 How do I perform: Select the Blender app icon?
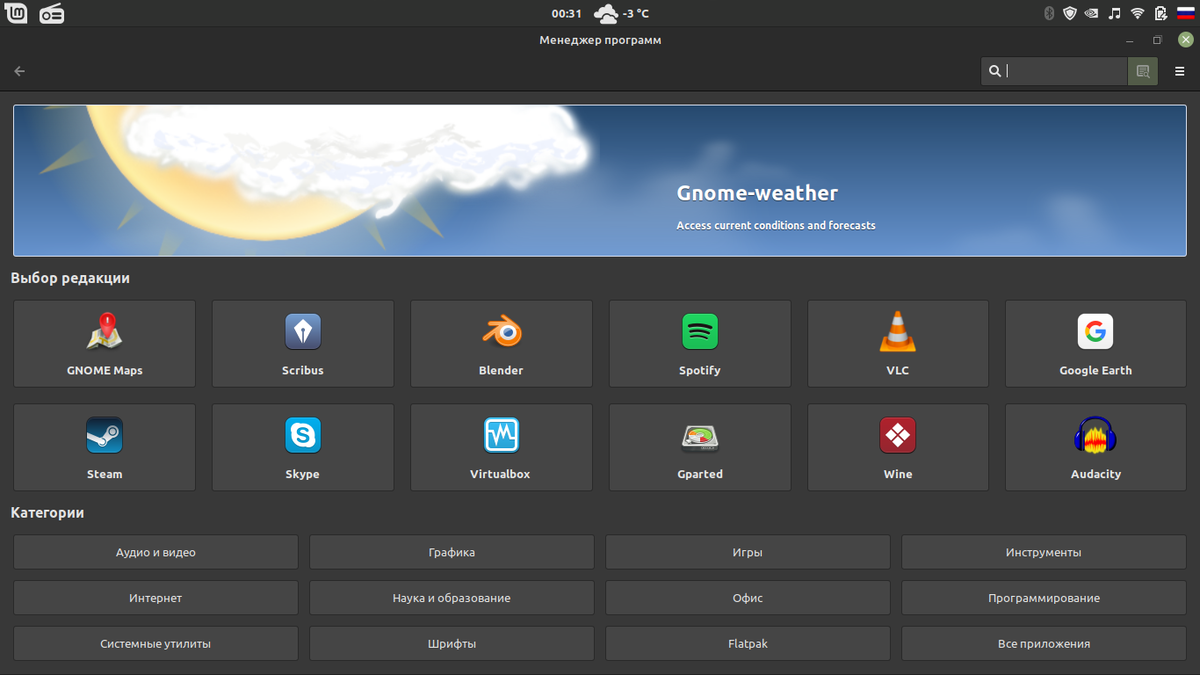501,331
